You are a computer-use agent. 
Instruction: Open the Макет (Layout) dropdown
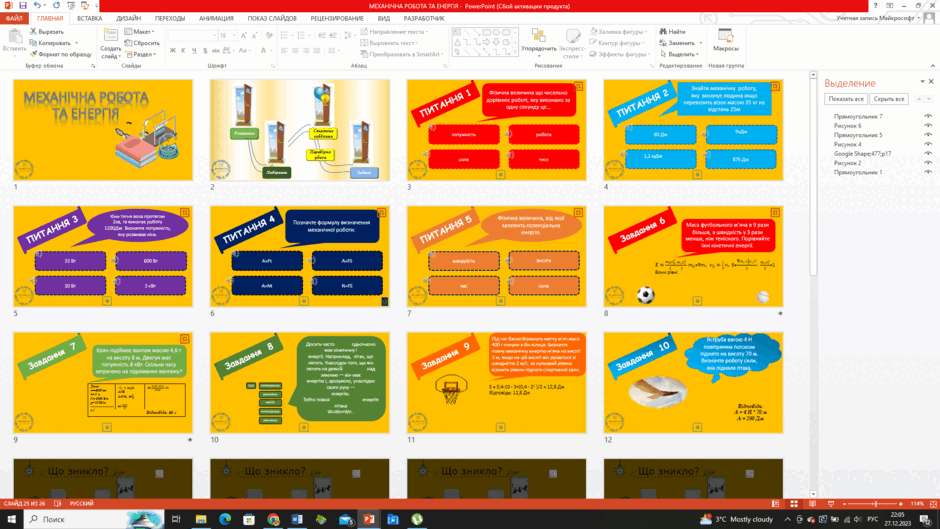[140, 31]
